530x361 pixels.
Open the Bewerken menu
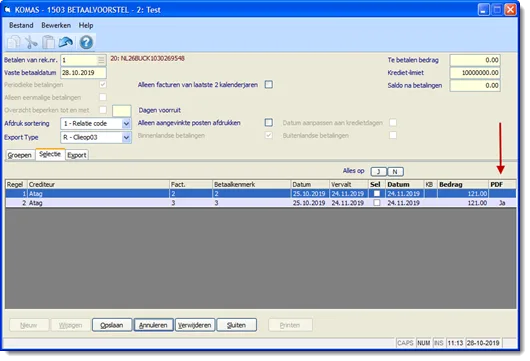coord(56,25)
